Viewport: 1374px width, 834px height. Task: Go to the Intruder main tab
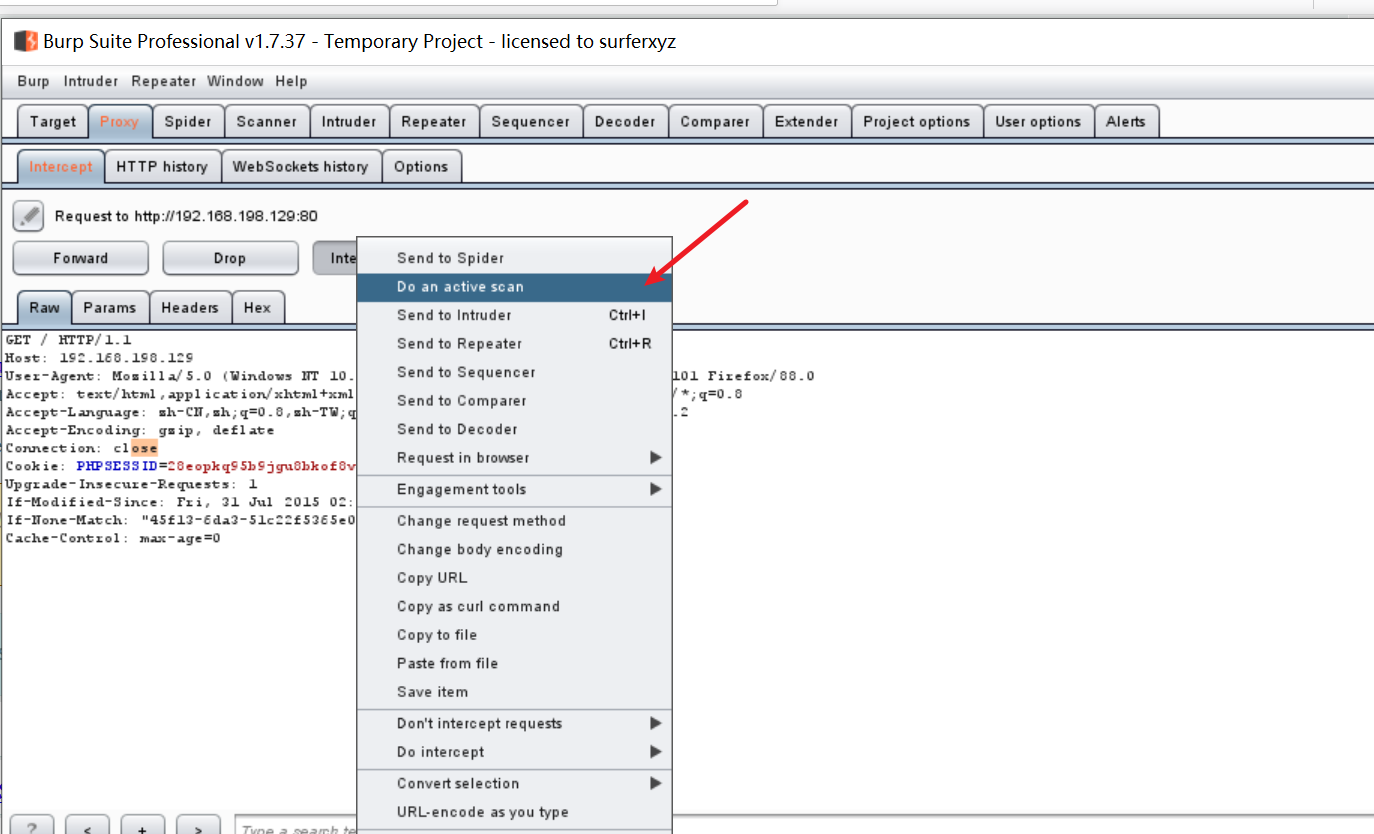tap(349, 122)
